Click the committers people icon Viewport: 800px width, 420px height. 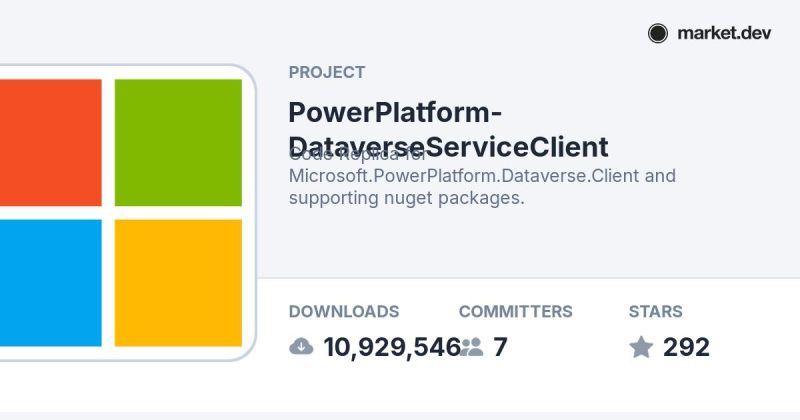click(471, 347)
